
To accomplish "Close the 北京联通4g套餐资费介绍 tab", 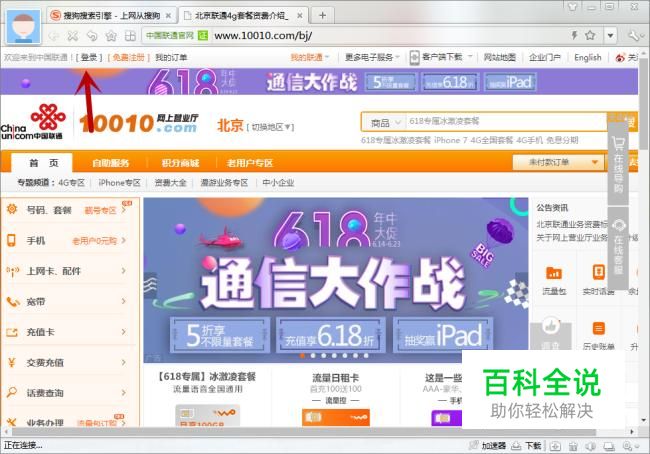I will coord(300,16).
